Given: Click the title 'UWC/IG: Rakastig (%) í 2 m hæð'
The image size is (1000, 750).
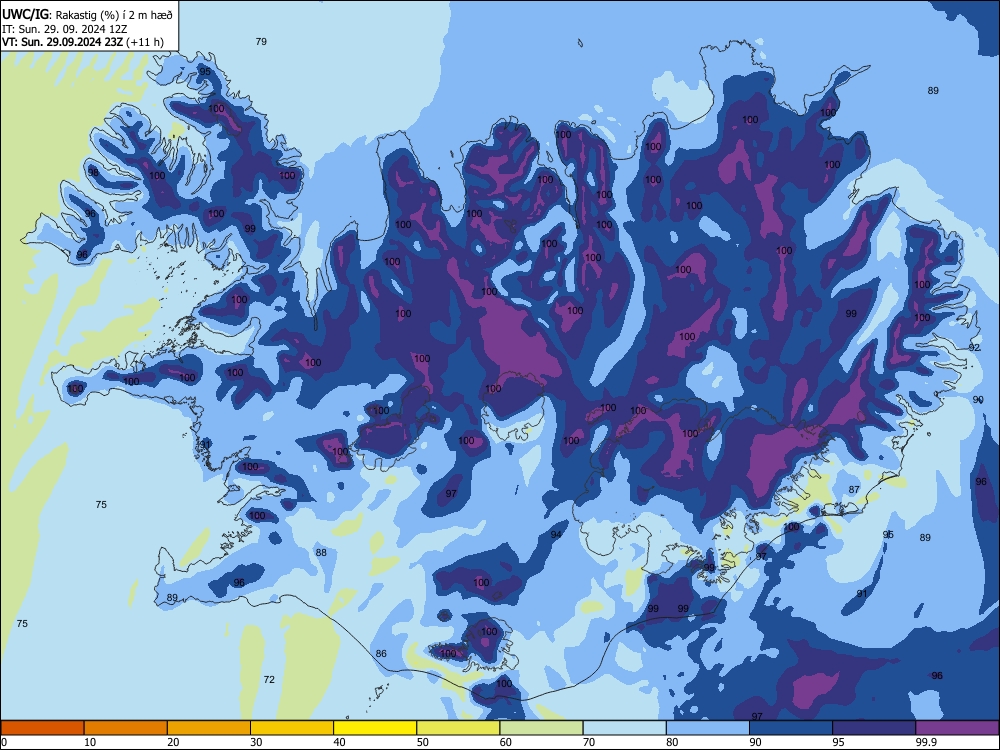Looking at the screenshot, I should click(x=87, y=15).
